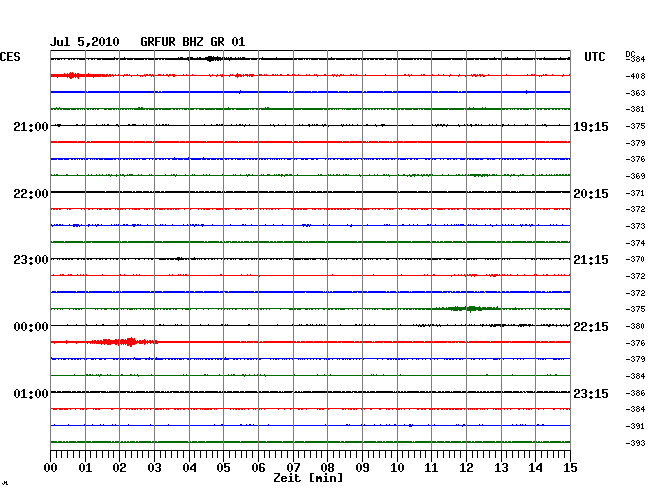650x494 pixels.
Task: Click the DC offset value -381
Action: [x=635, y=109]
